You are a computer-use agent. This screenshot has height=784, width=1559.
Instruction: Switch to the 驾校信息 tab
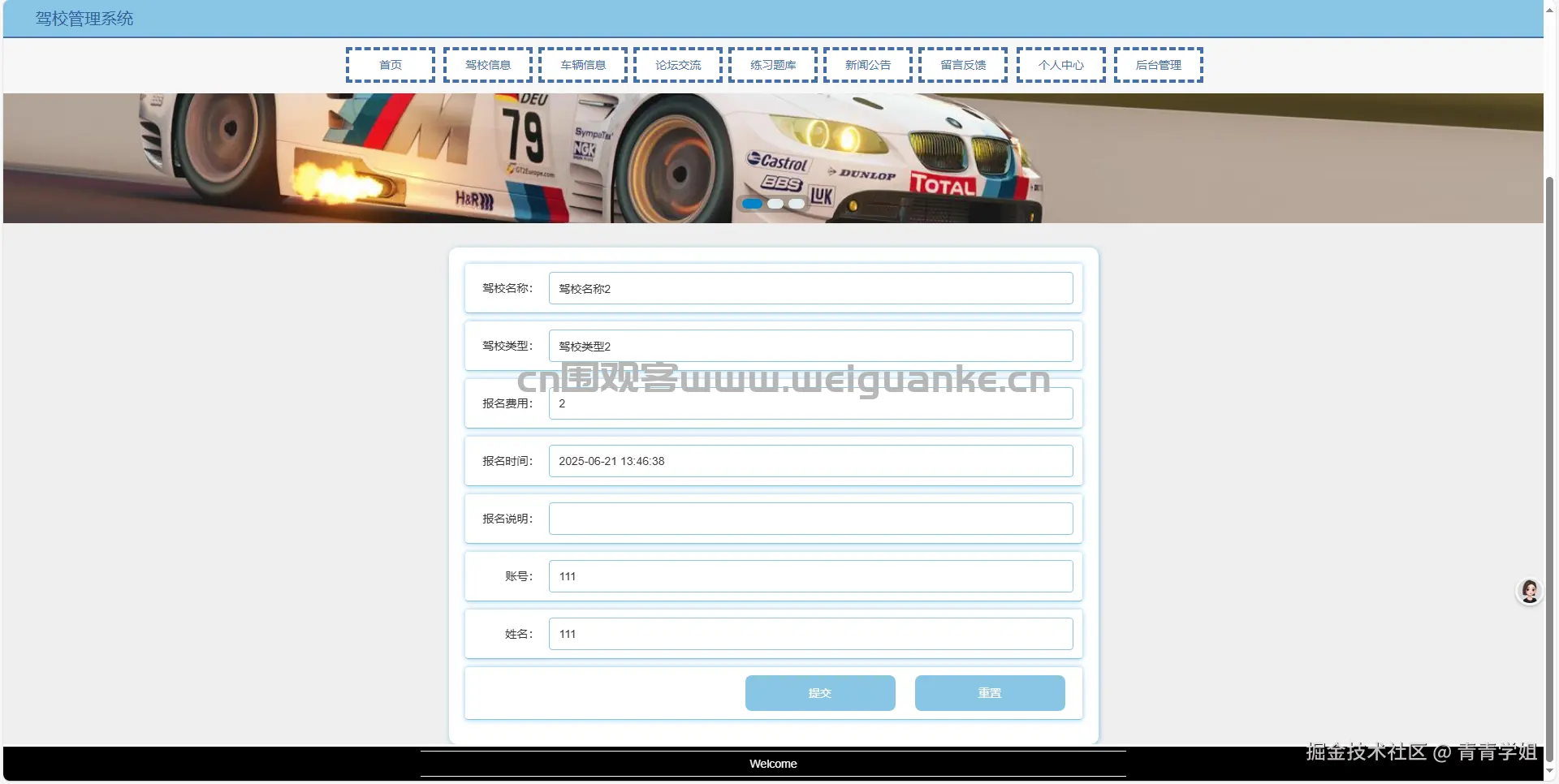click(488, 65)
